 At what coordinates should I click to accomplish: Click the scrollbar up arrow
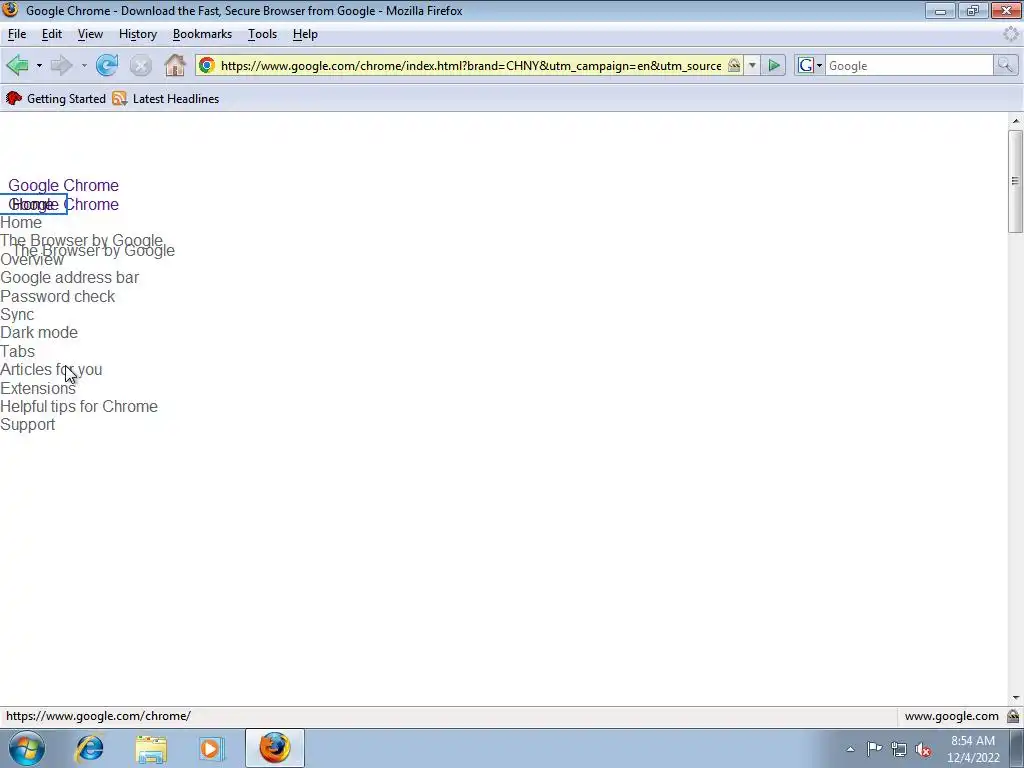pos(1015,121)
